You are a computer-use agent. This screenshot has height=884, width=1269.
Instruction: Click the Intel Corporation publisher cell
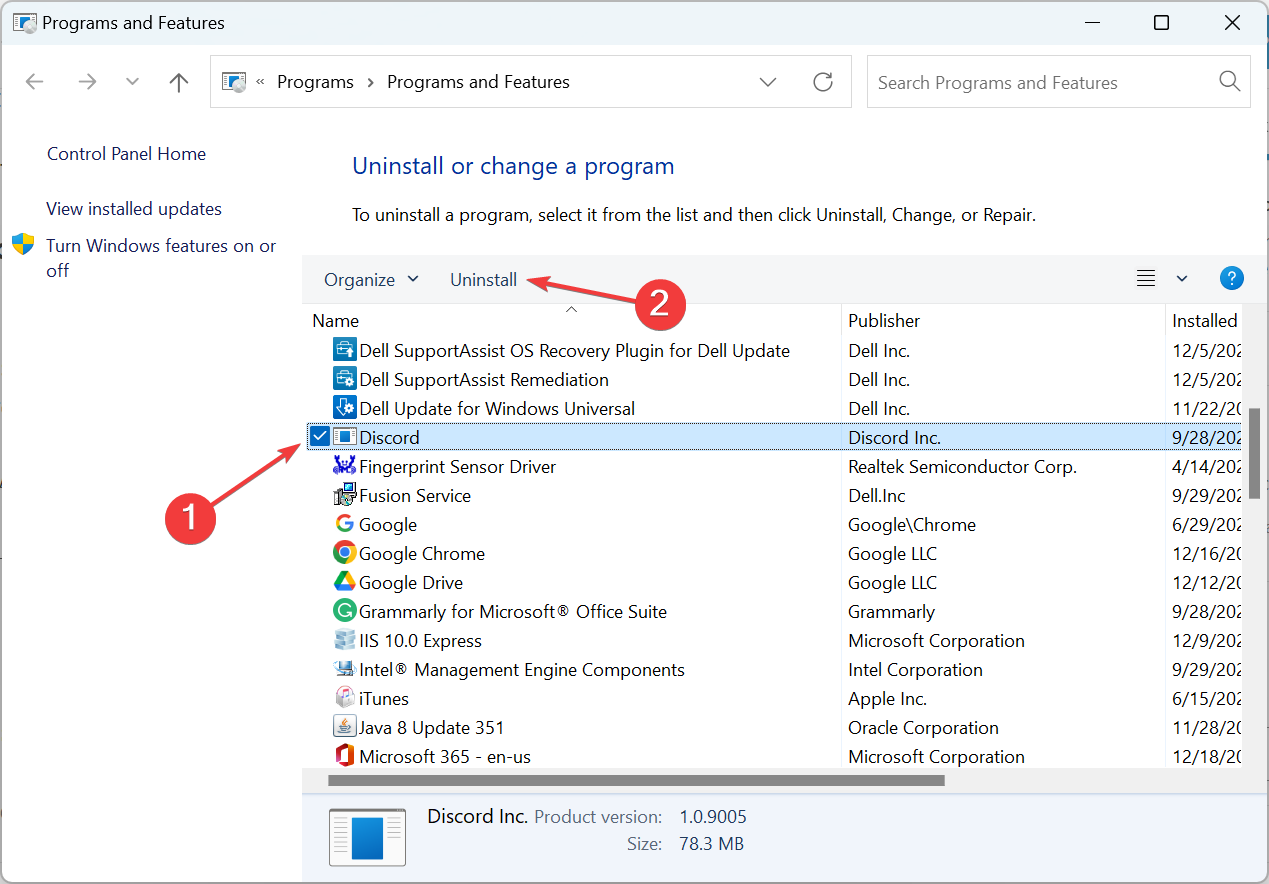[915, 670]
